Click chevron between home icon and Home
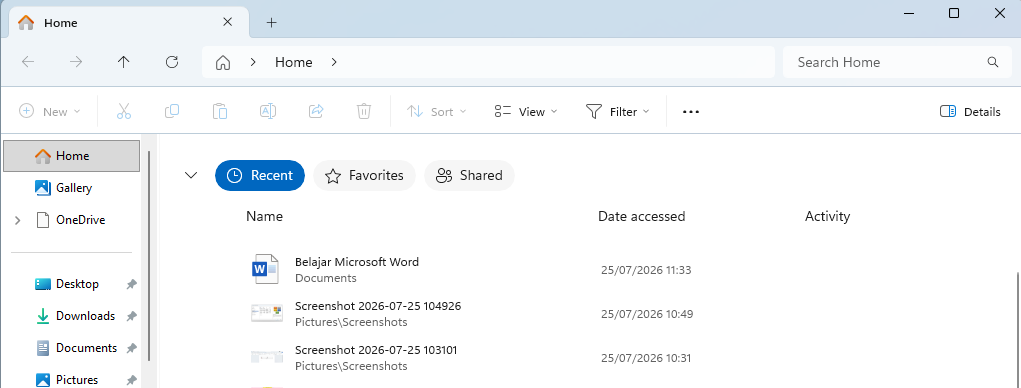The image size is (1021, 388). pos(253,62)
